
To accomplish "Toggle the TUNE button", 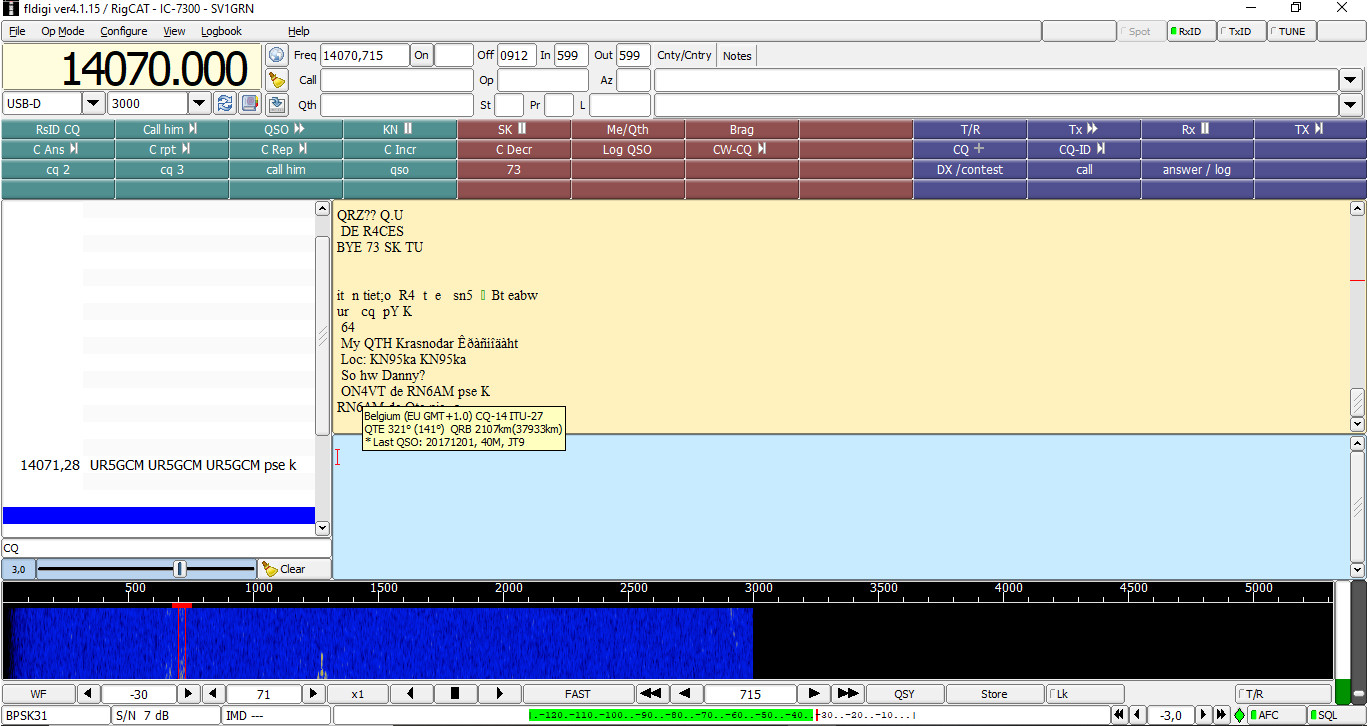I will tap(1292, 31).
